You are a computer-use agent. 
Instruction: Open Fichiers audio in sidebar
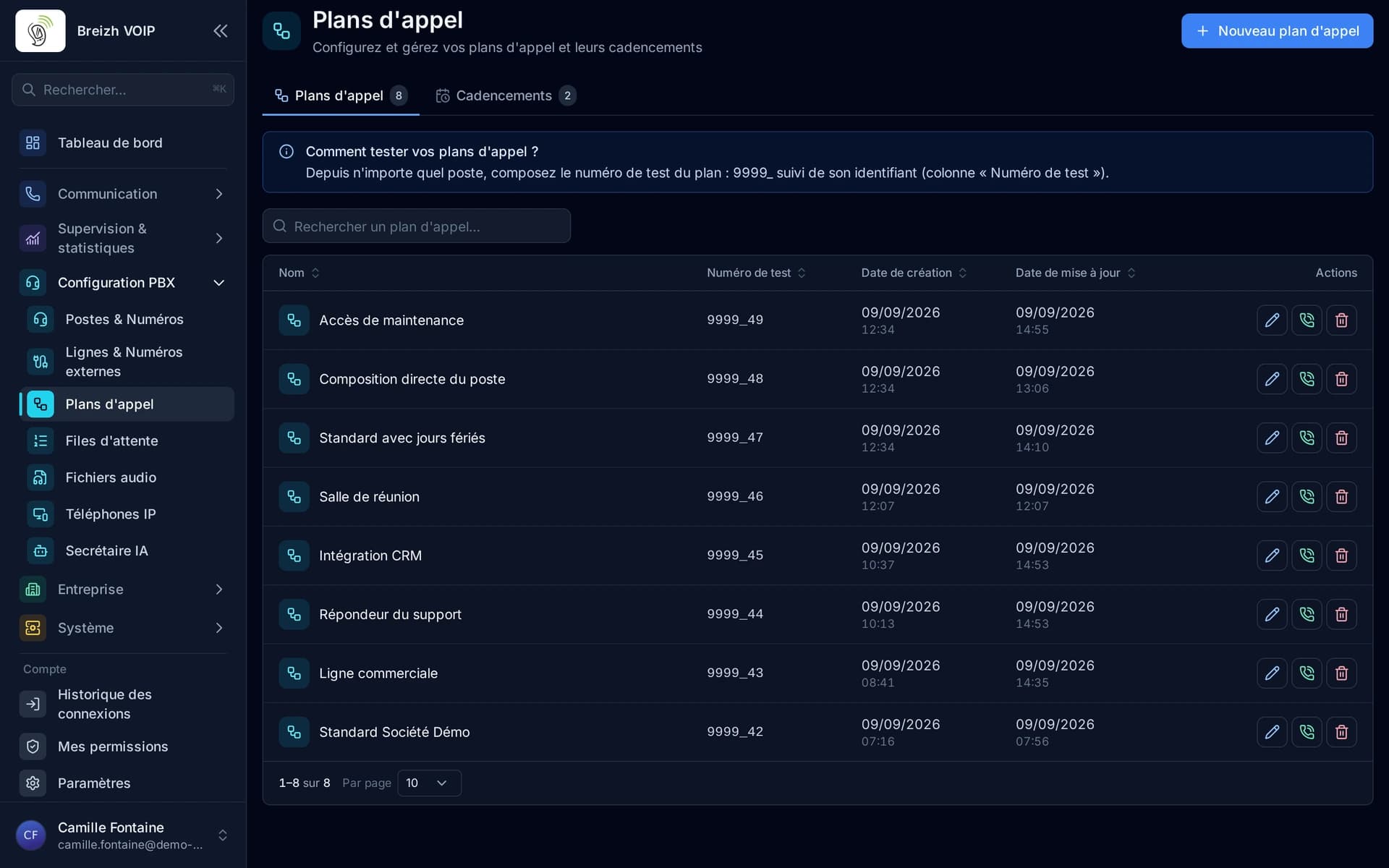click(x=127, y=478)
